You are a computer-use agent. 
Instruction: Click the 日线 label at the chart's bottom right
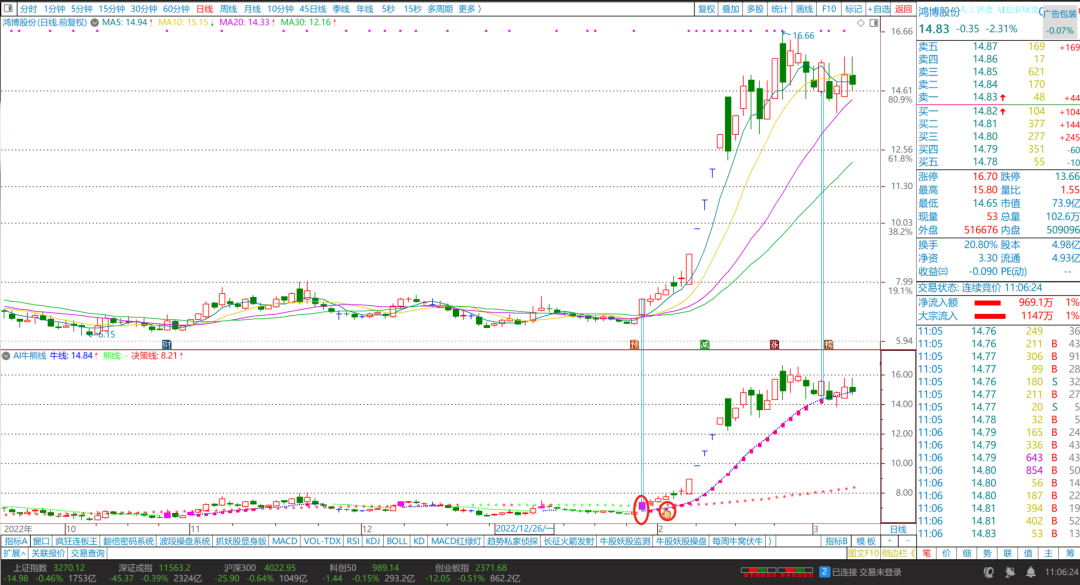coord(897,529)
